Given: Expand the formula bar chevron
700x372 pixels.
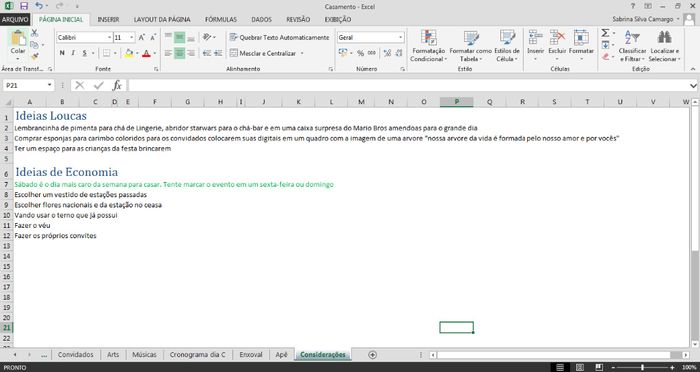Looking at the screenshot, I should pyautogui.click(x=693, y=85).
